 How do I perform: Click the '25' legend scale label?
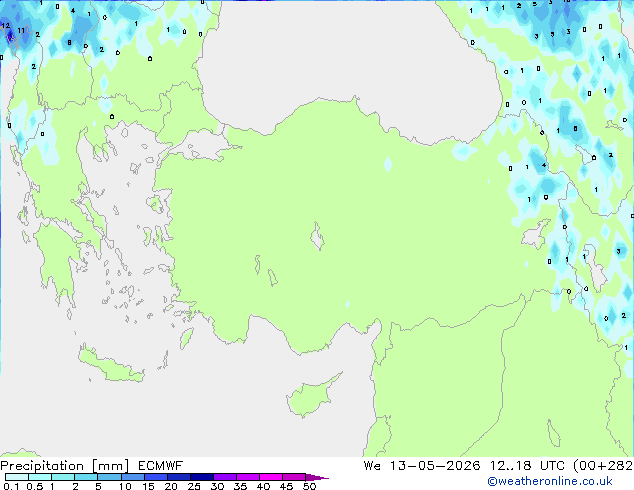pos(194,486)
